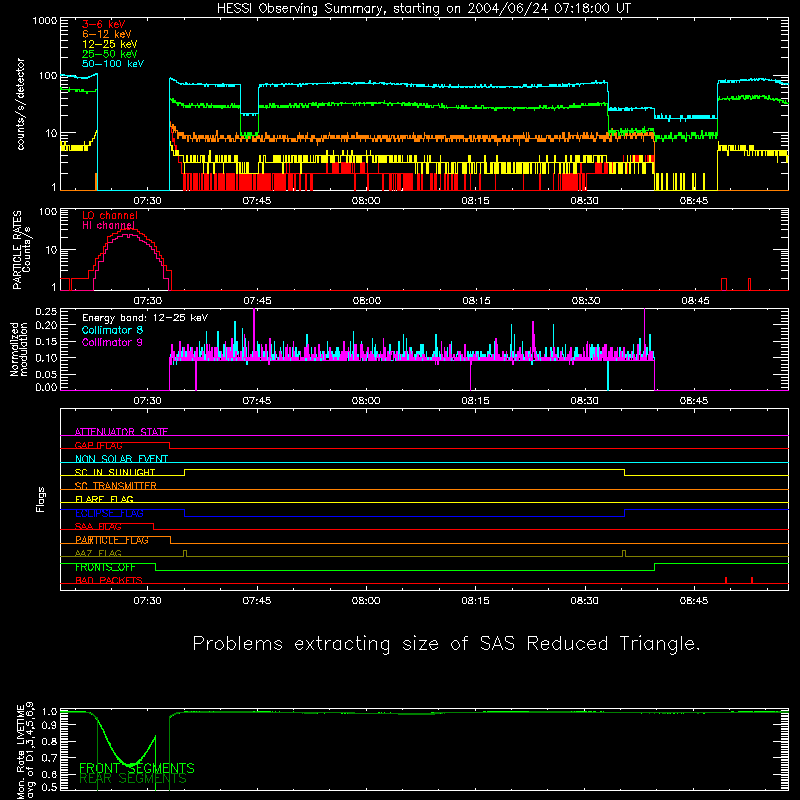Click the LO channel legend entry
This screenshot has height=800, width=800.
[110, 215]
